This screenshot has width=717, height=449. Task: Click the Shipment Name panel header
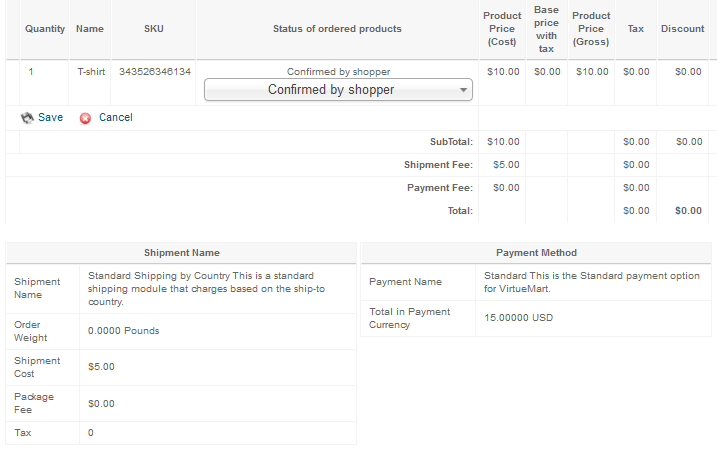(x=182, y=253)
